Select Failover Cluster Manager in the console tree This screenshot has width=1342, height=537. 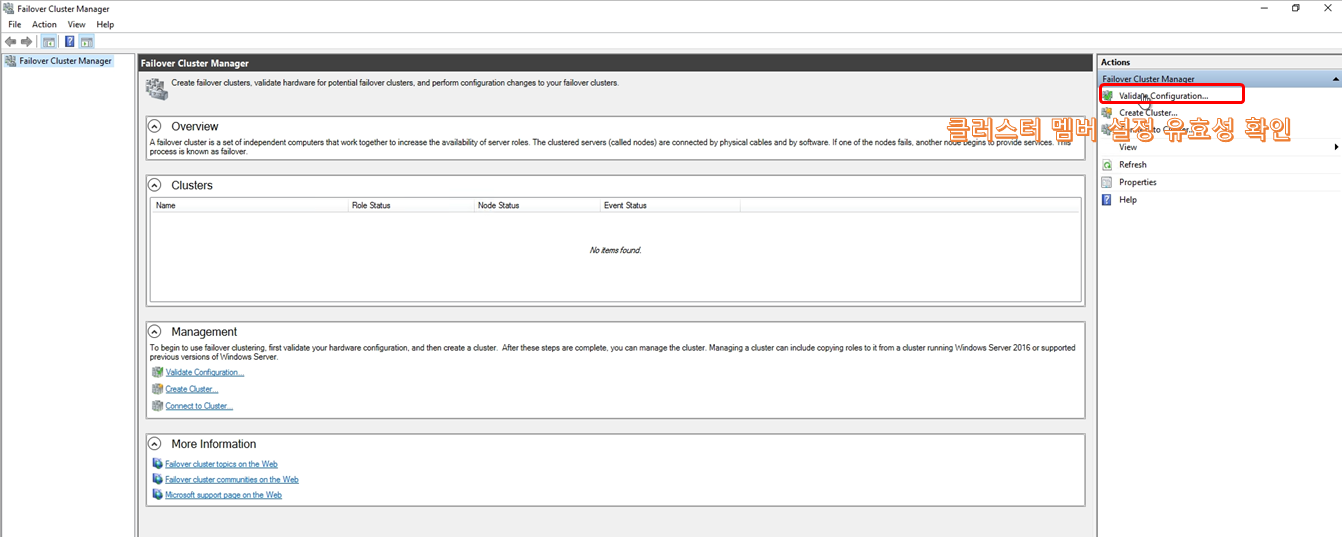click(x=66, y=61)
